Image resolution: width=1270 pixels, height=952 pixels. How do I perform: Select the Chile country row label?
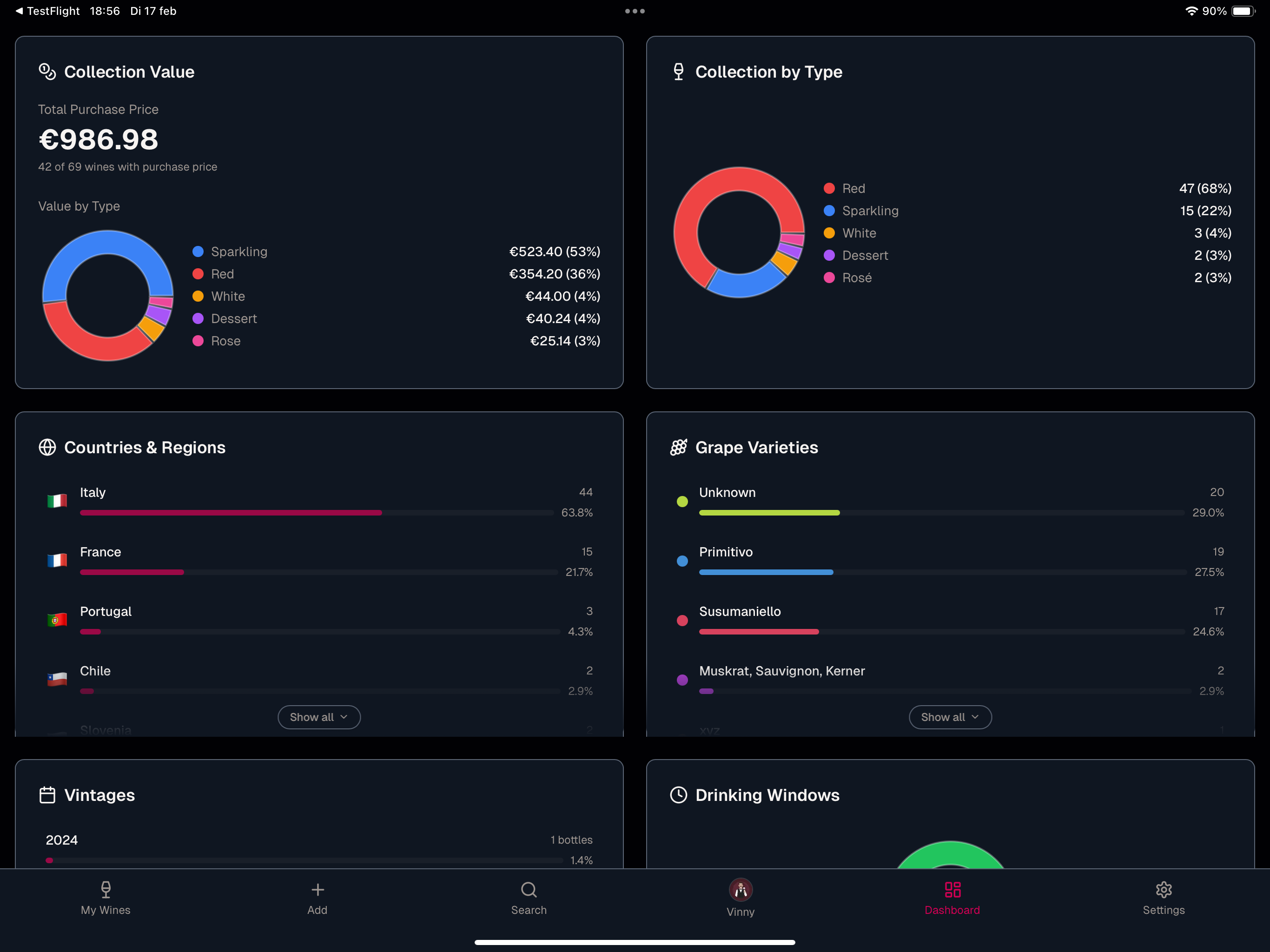[x=95, y=671]
